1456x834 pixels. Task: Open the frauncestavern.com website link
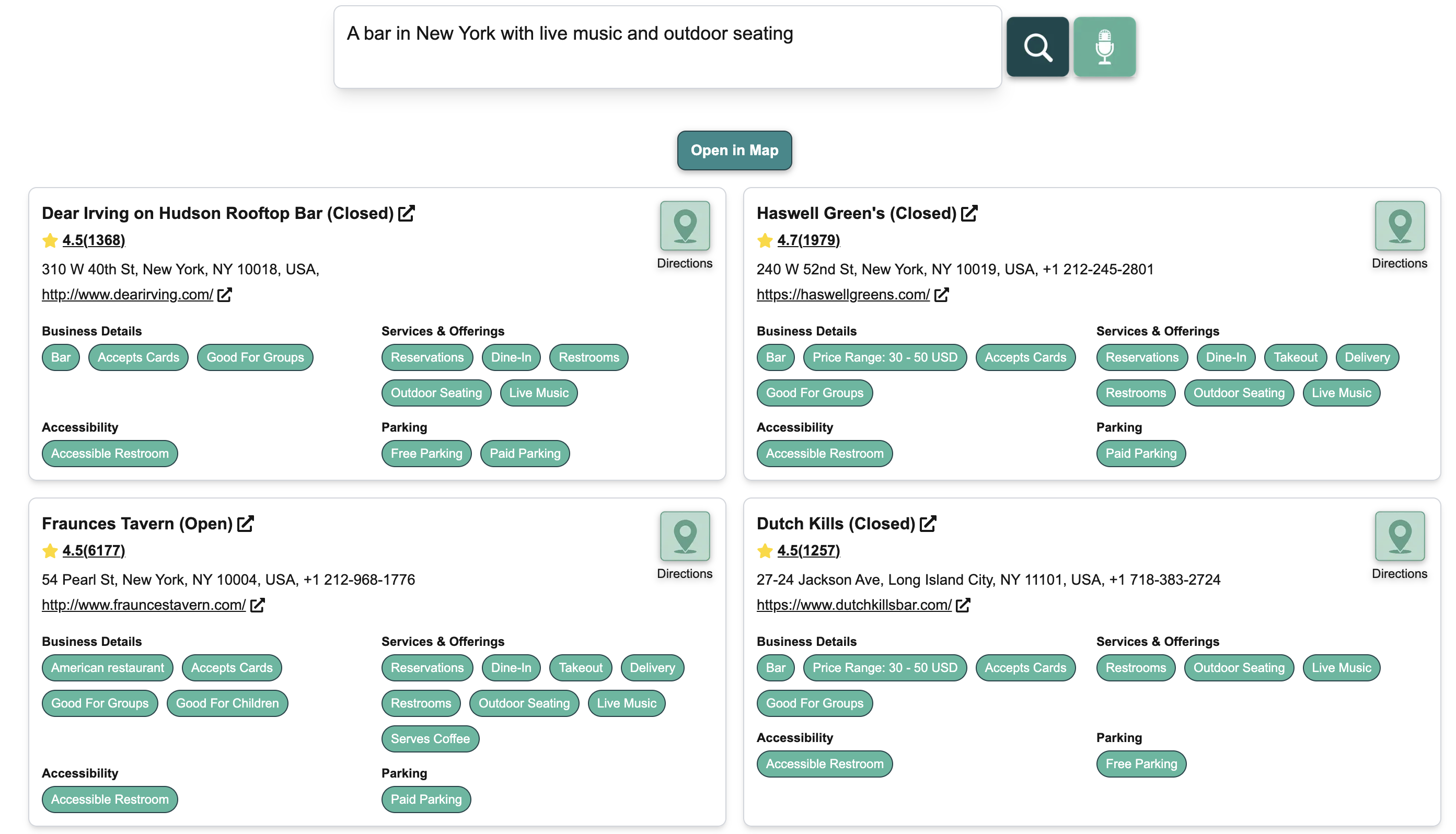(143, 605)
